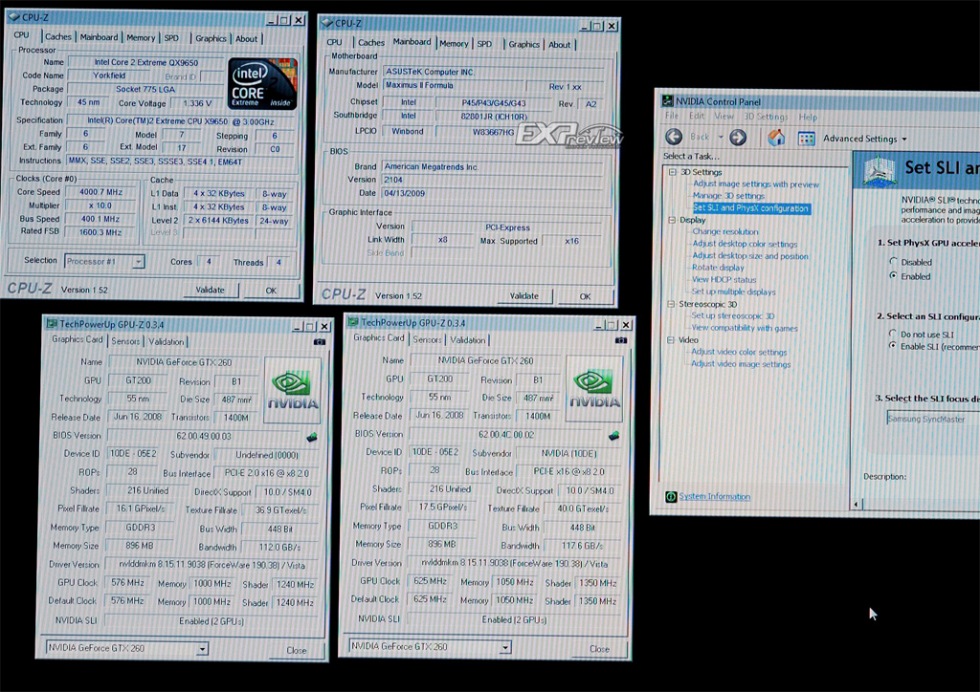Select Set SLI and PhysX configuration
The image size is (980, 692).
coord(751,208)
